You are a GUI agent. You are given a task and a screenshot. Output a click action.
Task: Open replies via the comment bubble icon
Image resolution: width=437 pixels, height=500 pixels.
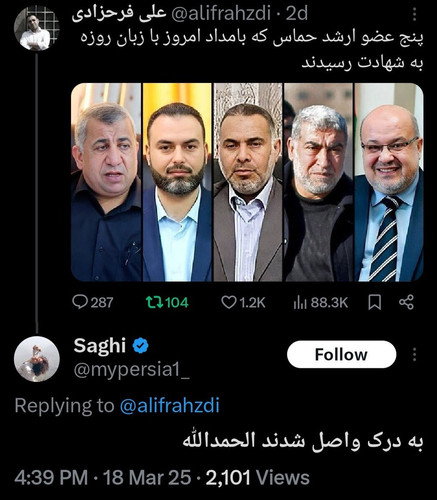(x=80, y=302)
